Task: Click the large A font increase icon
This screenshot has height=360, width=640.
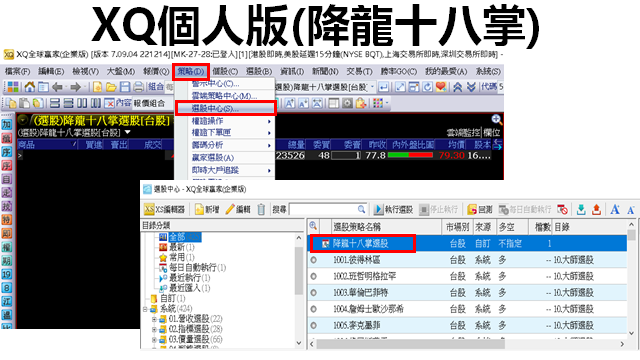Action: coord(615,209)
